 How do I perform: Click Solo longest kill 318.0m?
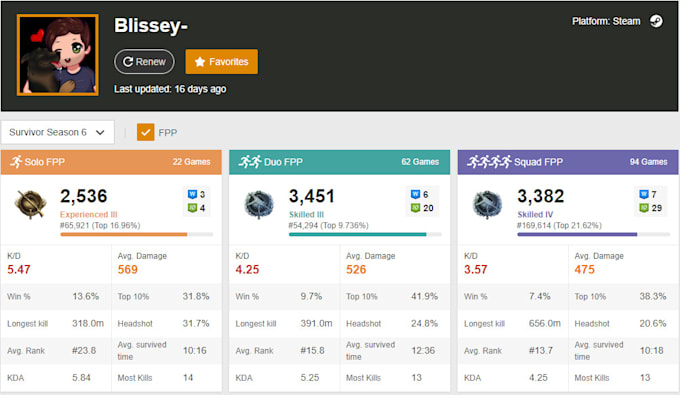click(x=88, y=323)
